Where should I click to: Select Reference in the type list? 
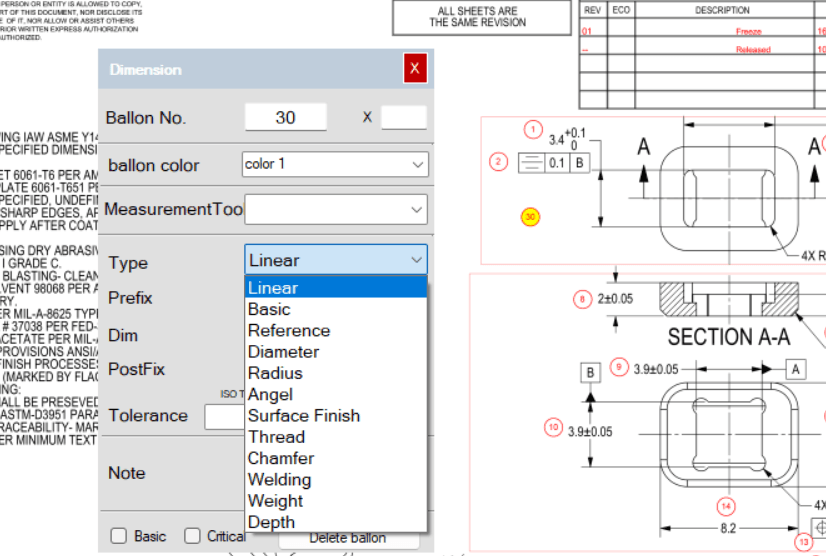point(336,330)
